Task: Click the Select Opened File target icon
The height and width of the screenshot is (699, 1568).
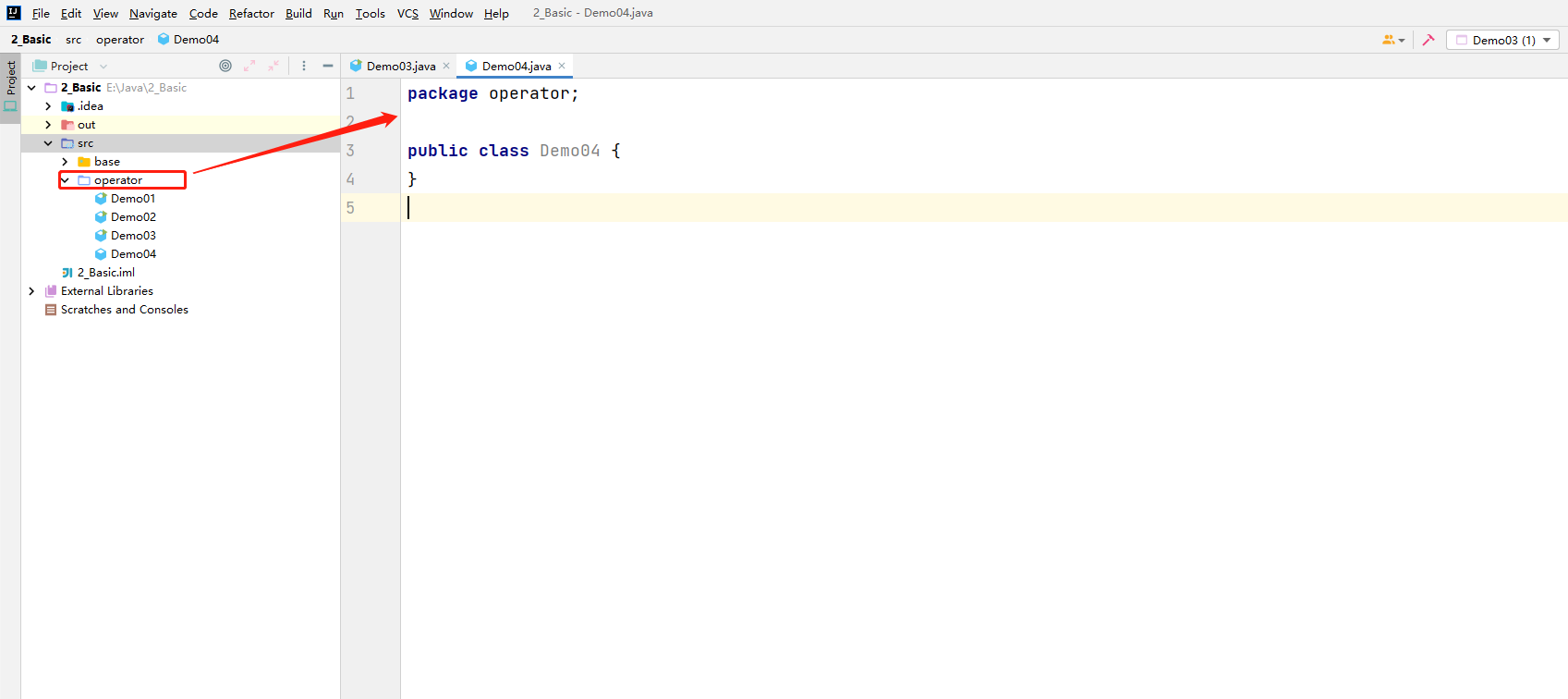Action: coord(225,66)
